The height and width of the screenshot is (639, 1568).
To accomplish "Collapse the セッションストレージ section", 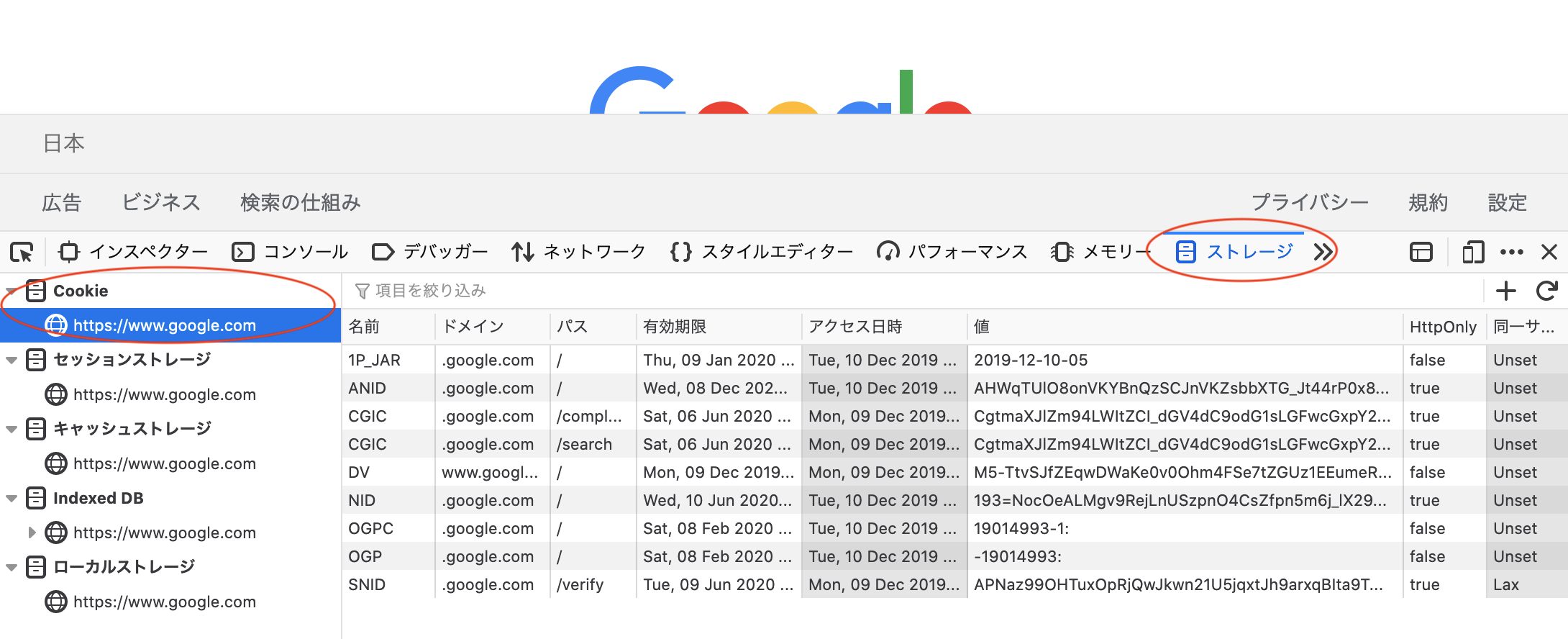I will click(x=12, y=360).
